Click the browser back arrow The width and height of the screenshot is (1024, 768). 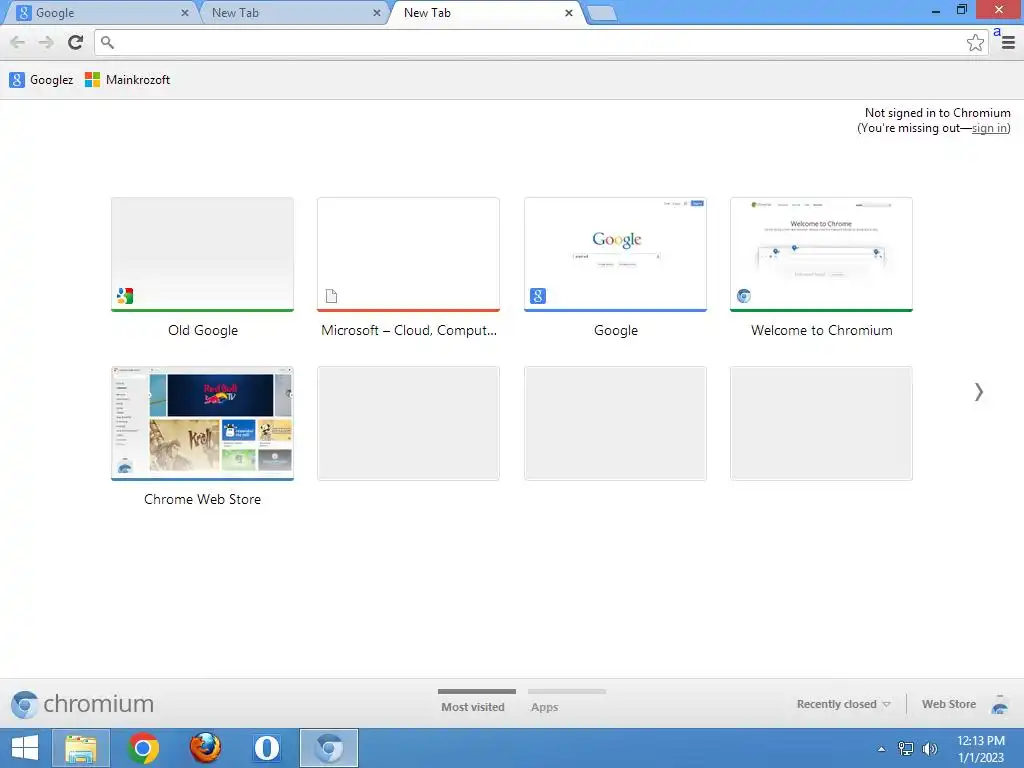18,42
